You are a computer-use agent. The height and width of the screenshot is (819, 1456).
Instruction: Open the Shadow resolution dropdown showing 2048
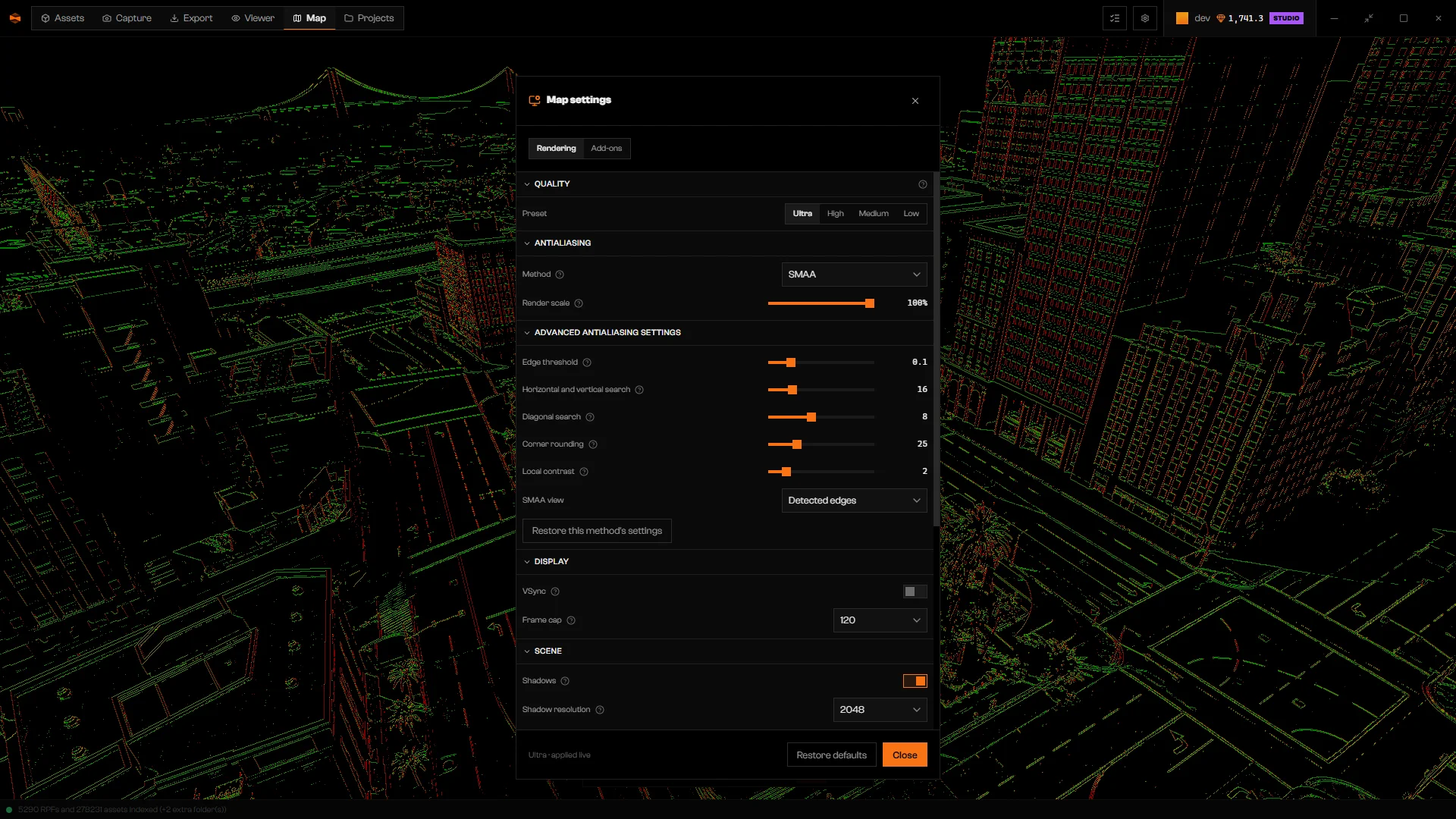tap(880, 710)
